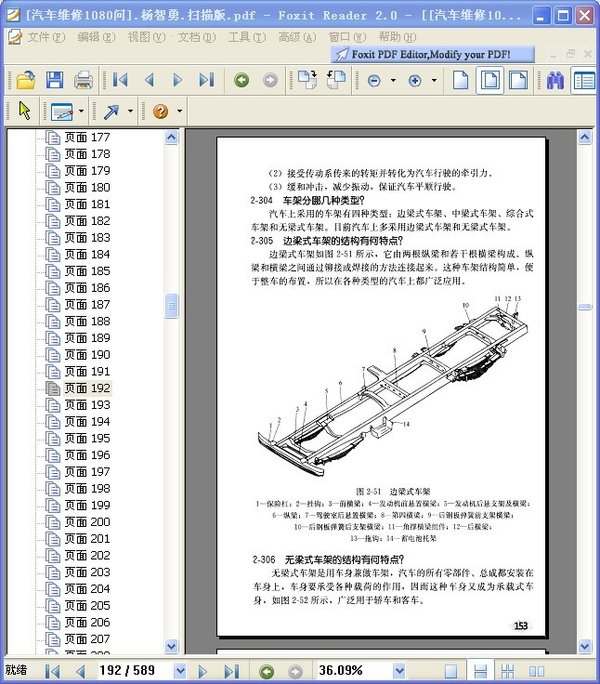Select 页面 185 in the page list
Viewport: 600px width, 684px height.
(x=87, y=271)
